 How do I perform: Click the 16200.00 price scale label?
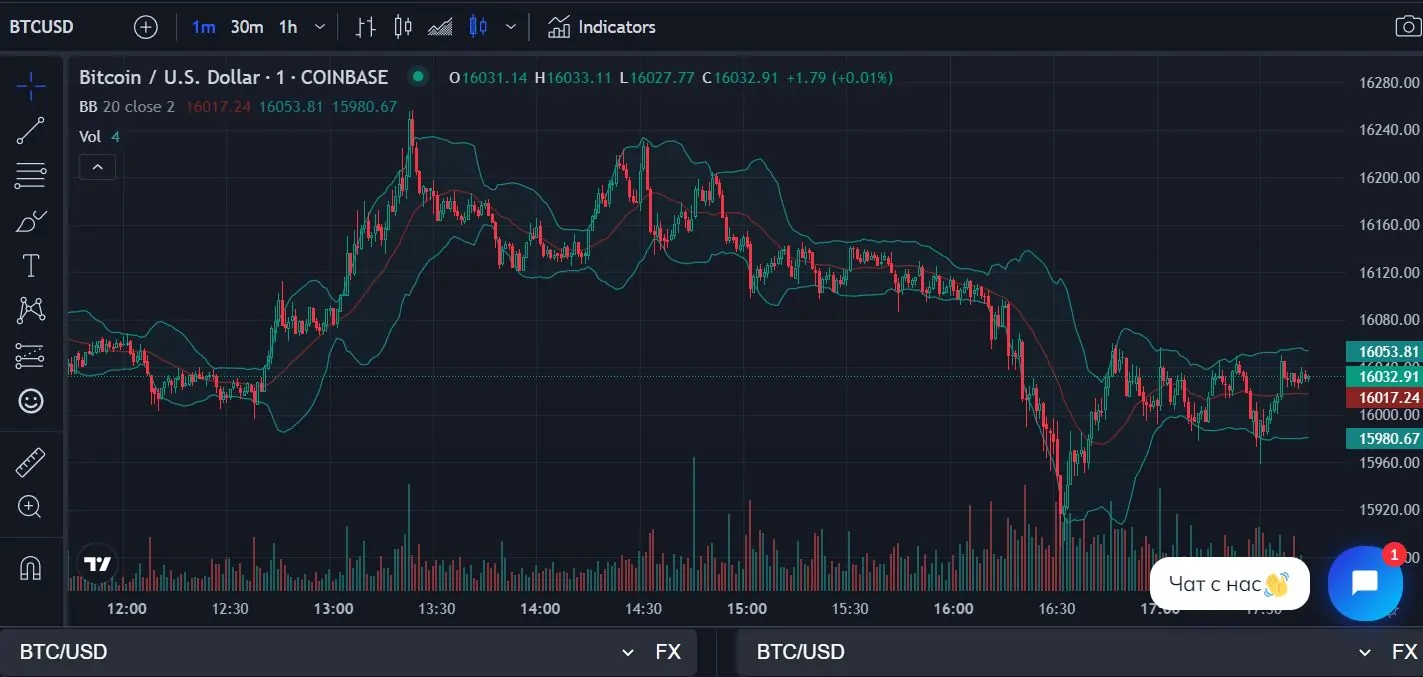point(1389,177)
